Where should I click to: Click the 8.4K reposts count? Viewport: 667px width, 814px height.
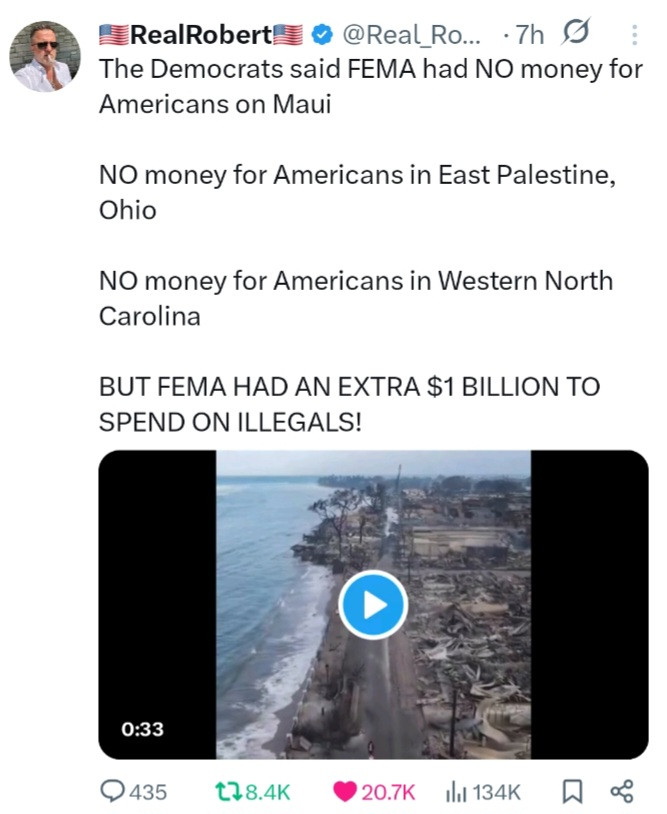268,792
